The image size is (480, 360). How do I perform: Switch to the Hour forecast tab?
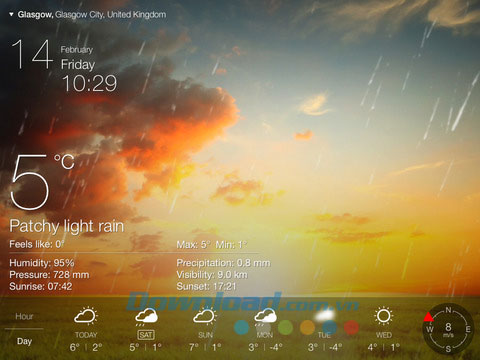tap(24, 316)
